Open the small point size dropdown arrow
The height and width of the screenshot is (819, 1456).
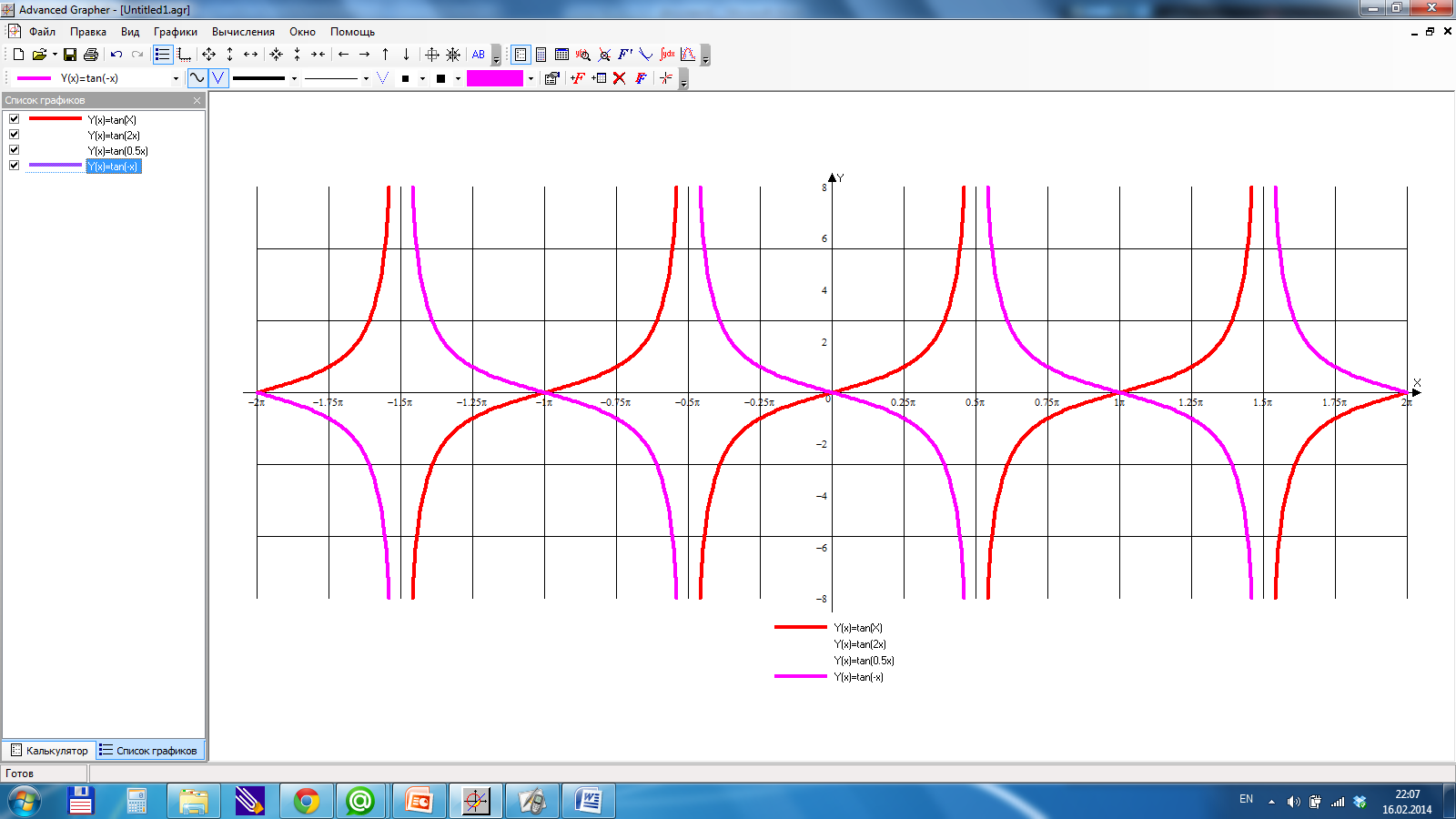click(423, 79)
